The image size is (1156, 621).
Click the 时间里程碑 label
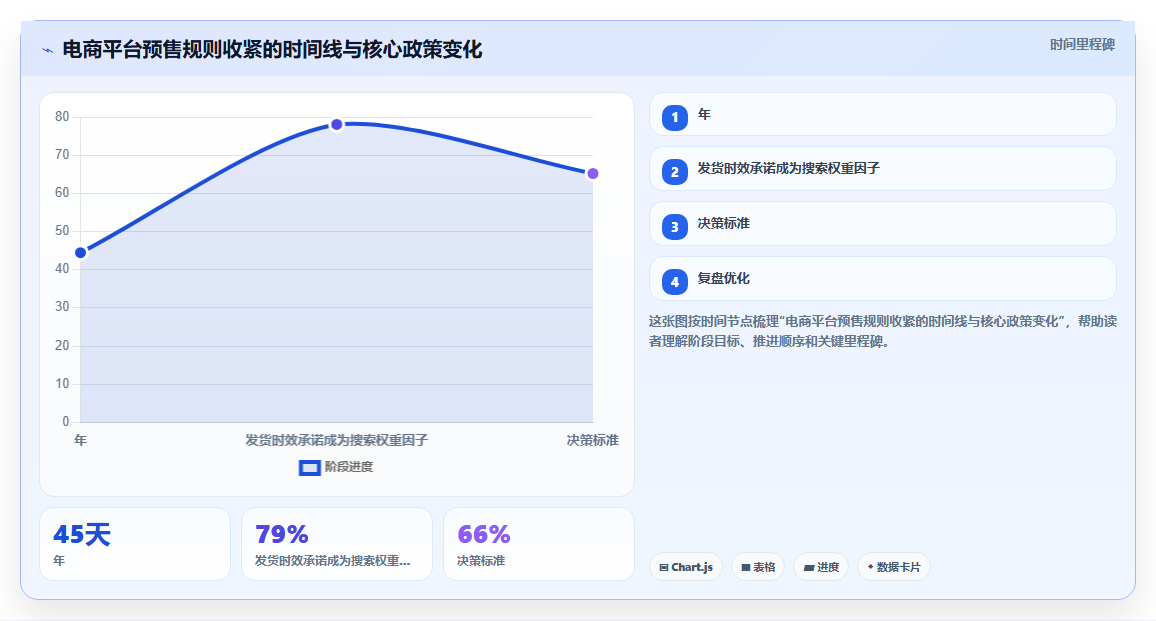click(1082, 45)
